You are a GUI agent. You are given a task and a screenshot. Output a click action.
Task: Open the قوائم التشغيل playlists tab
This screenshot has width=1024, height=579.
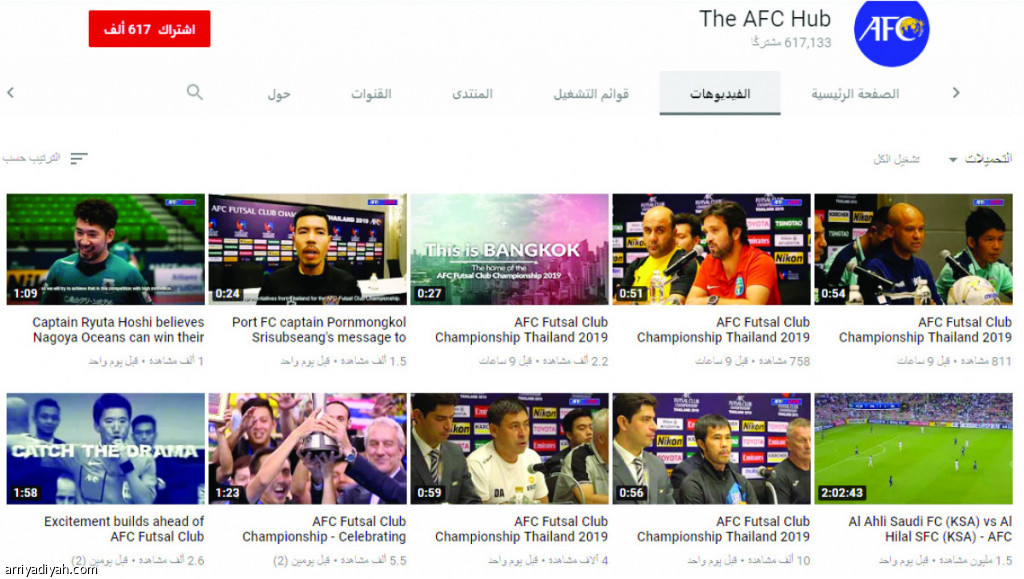(591, 94)
